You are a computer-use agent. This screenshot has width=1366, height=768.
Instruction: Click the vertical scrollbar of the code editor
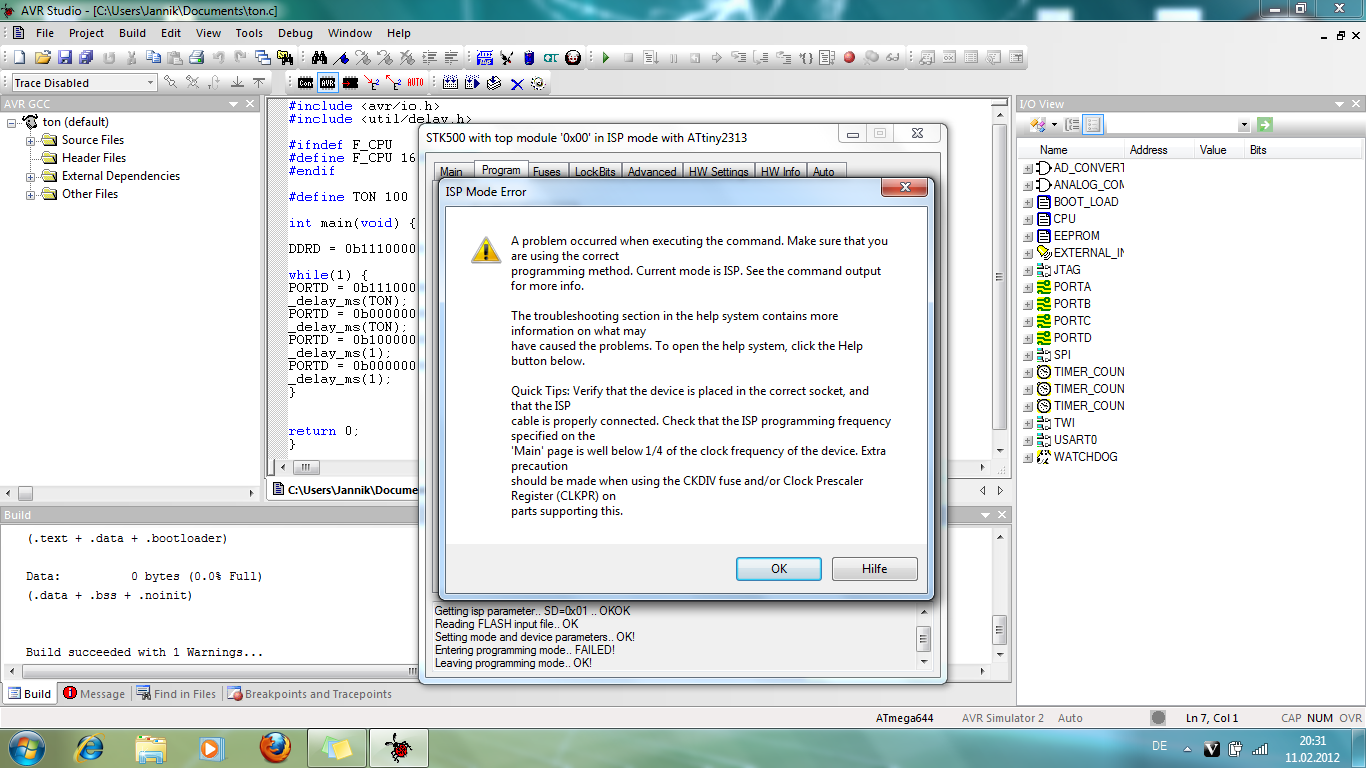[999, 278]
